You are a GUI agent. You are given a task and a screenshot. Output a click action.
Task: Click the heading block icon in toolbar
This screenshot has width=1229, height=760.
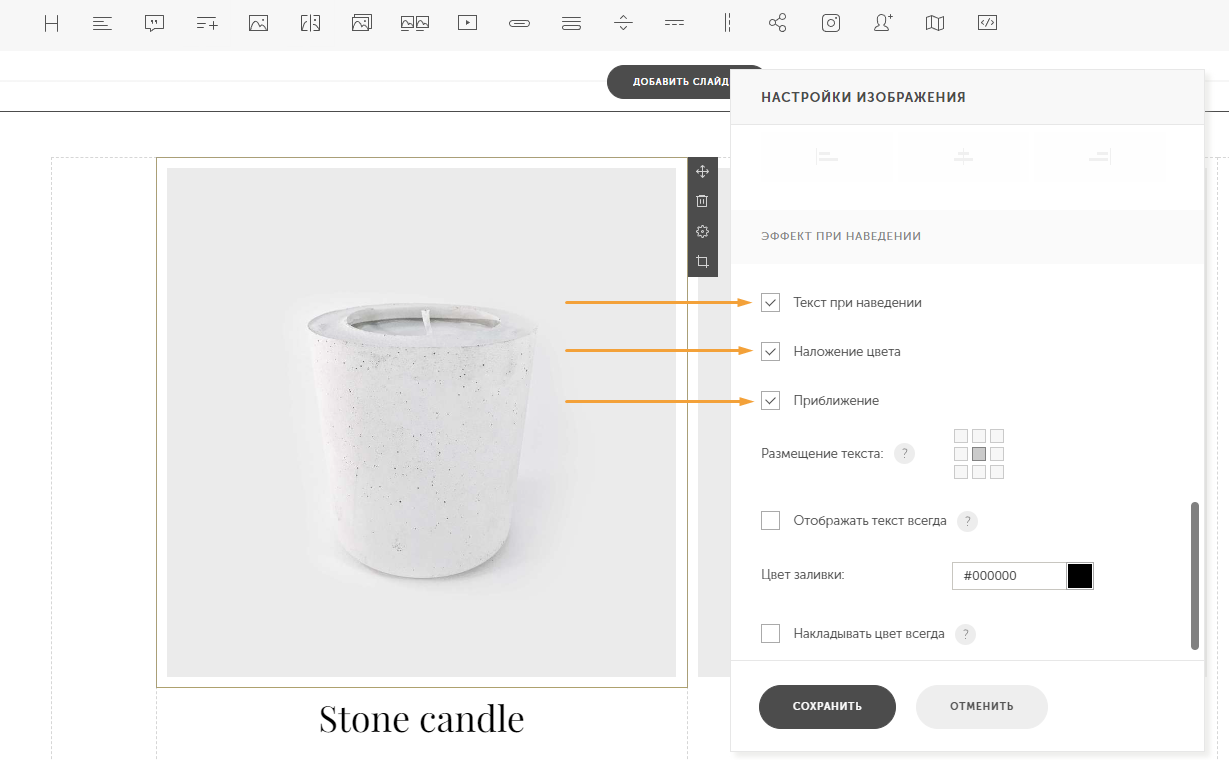point(51,23)
